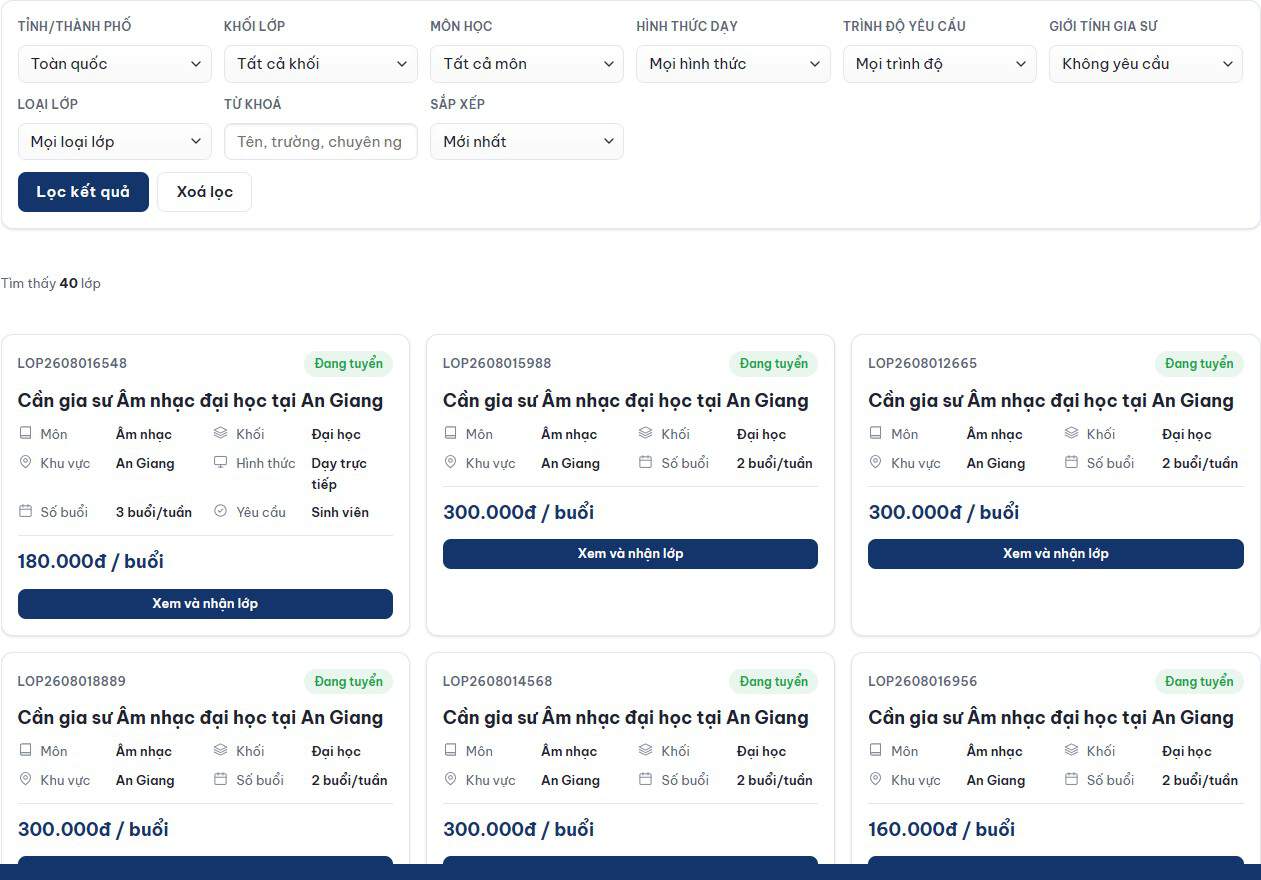Click the monitor icon beside Hình thức

[x=221, y=463]
